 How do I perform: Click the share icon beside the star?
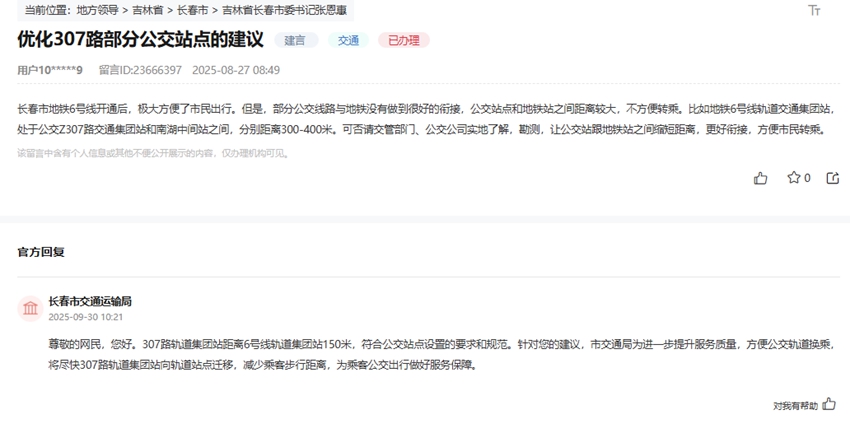tap(833, 178)
